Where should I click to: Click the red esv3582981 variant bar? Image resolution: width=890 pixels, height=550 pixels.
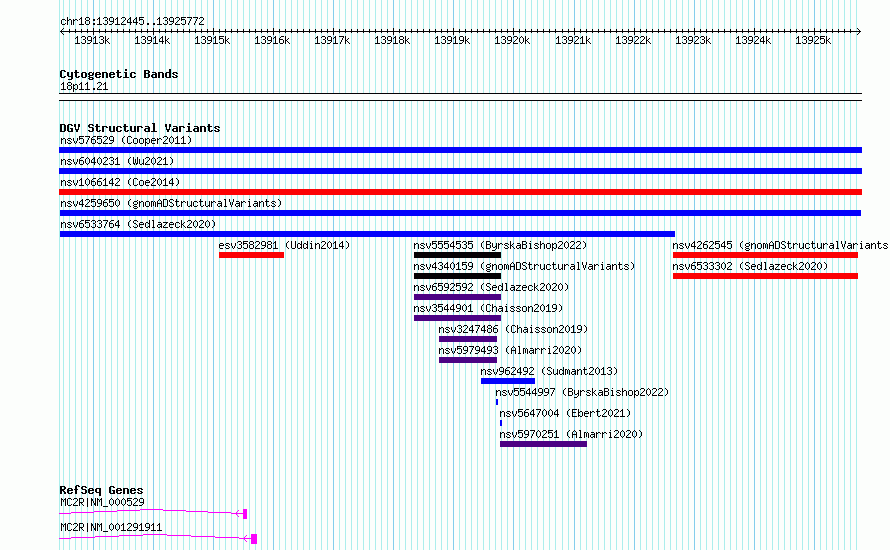tap(251, 255)
